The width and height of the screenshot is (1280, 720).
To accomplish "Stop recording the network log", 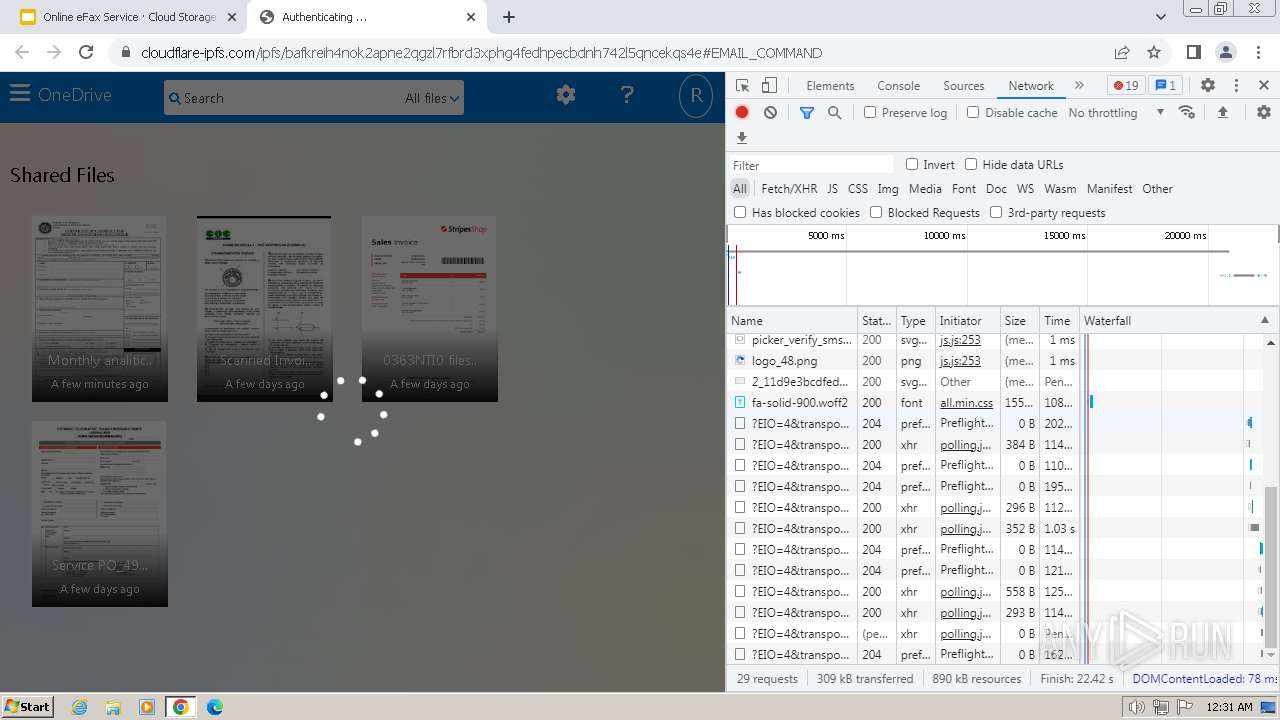I will [x=742, y=112].
